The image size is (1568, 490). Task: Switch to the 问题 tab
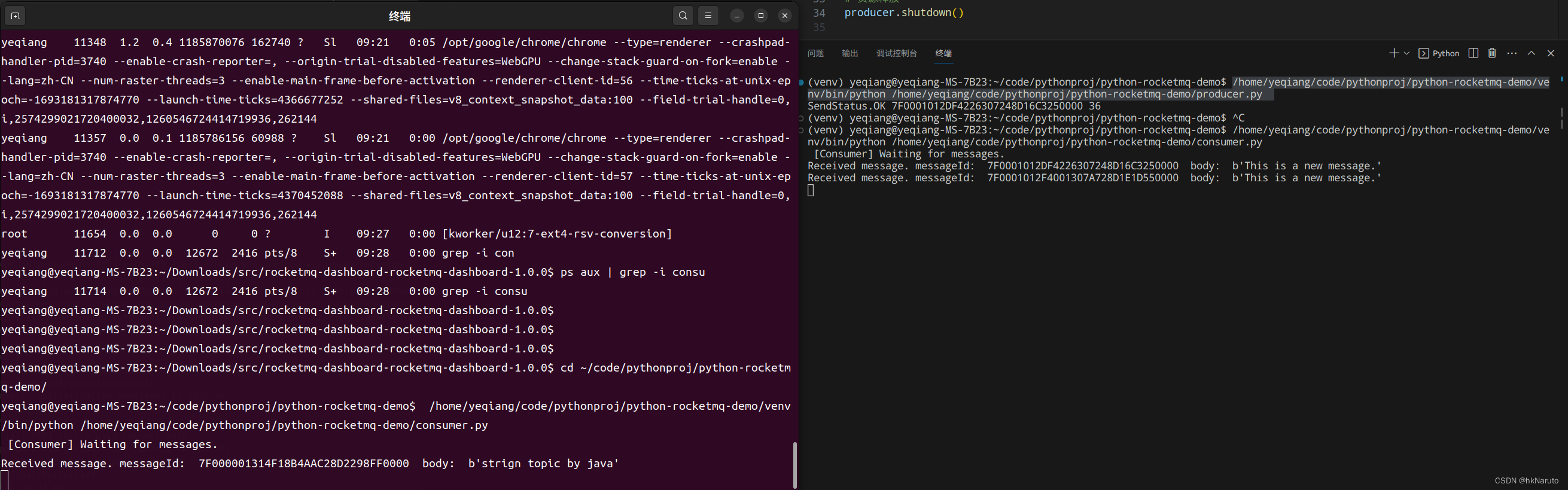pos(815,53)
